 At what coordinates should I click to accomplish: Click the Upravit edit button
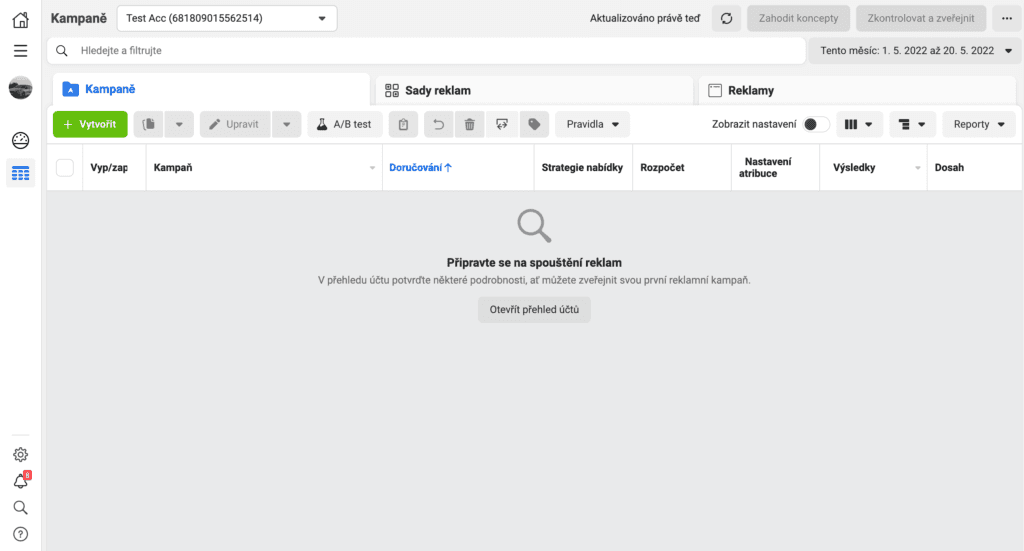pos(235,124)
